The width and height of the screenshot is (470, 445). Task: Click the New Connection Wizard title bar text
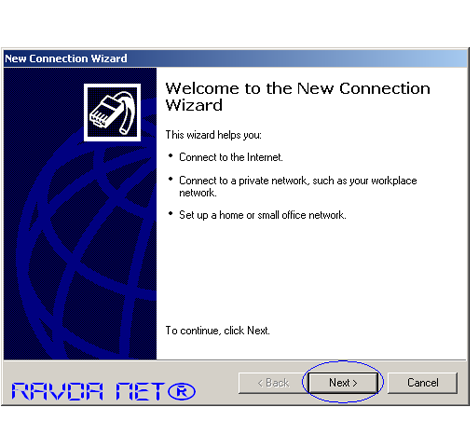click(x=66, y=58)
